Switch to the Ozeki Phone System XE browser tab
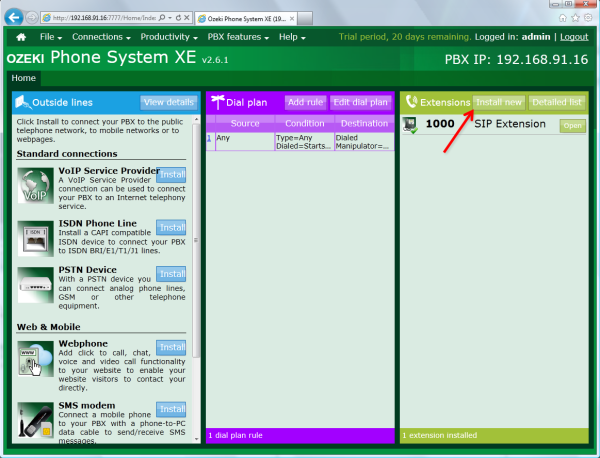 tap(246, 18)
